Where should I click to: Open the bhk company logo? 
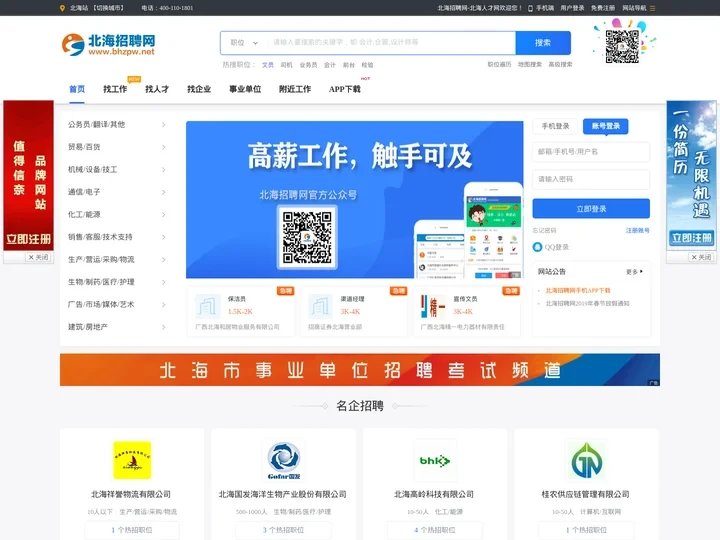pos(435,460)
